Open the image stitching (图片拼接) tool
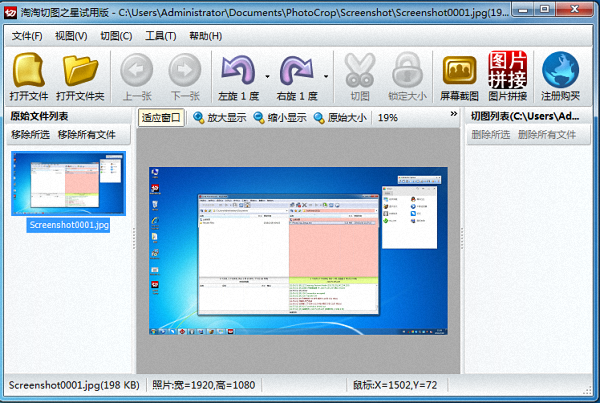Screen dimensions: 600x403 click(508, 70)
